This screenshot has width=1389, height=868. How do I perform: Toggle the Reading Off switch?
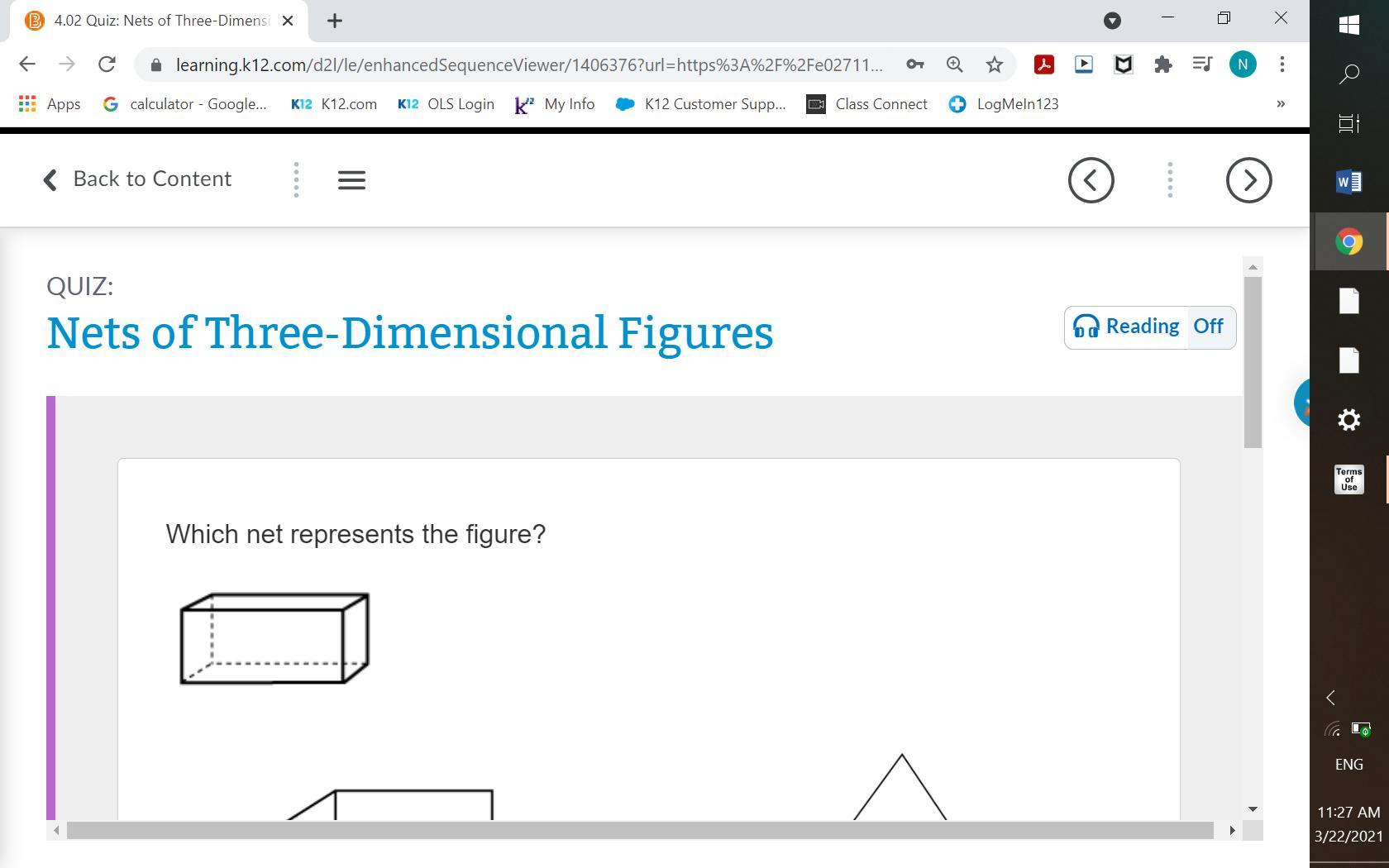[1209, 327]
